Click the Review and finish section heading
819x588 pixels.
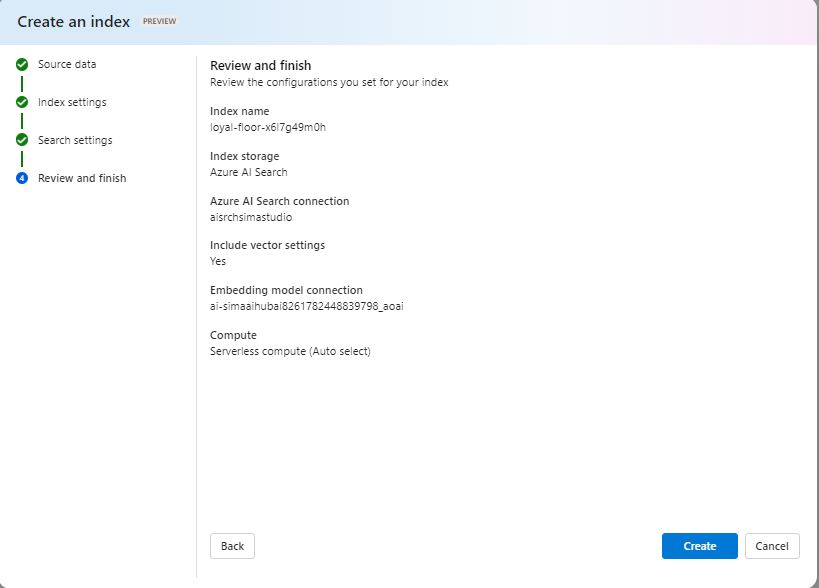tap(260, 66)
